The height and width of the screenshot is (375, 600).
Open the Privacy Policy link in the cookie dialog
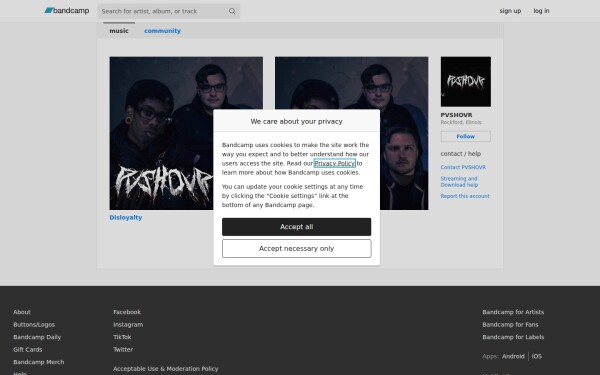click(x=334, y=163)
